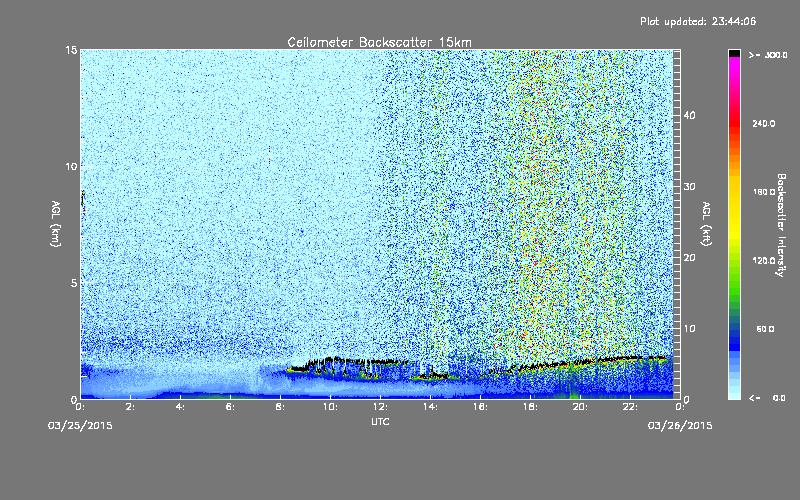
Task: Click the 10 km tick on left axis
Action: [71, 166]
